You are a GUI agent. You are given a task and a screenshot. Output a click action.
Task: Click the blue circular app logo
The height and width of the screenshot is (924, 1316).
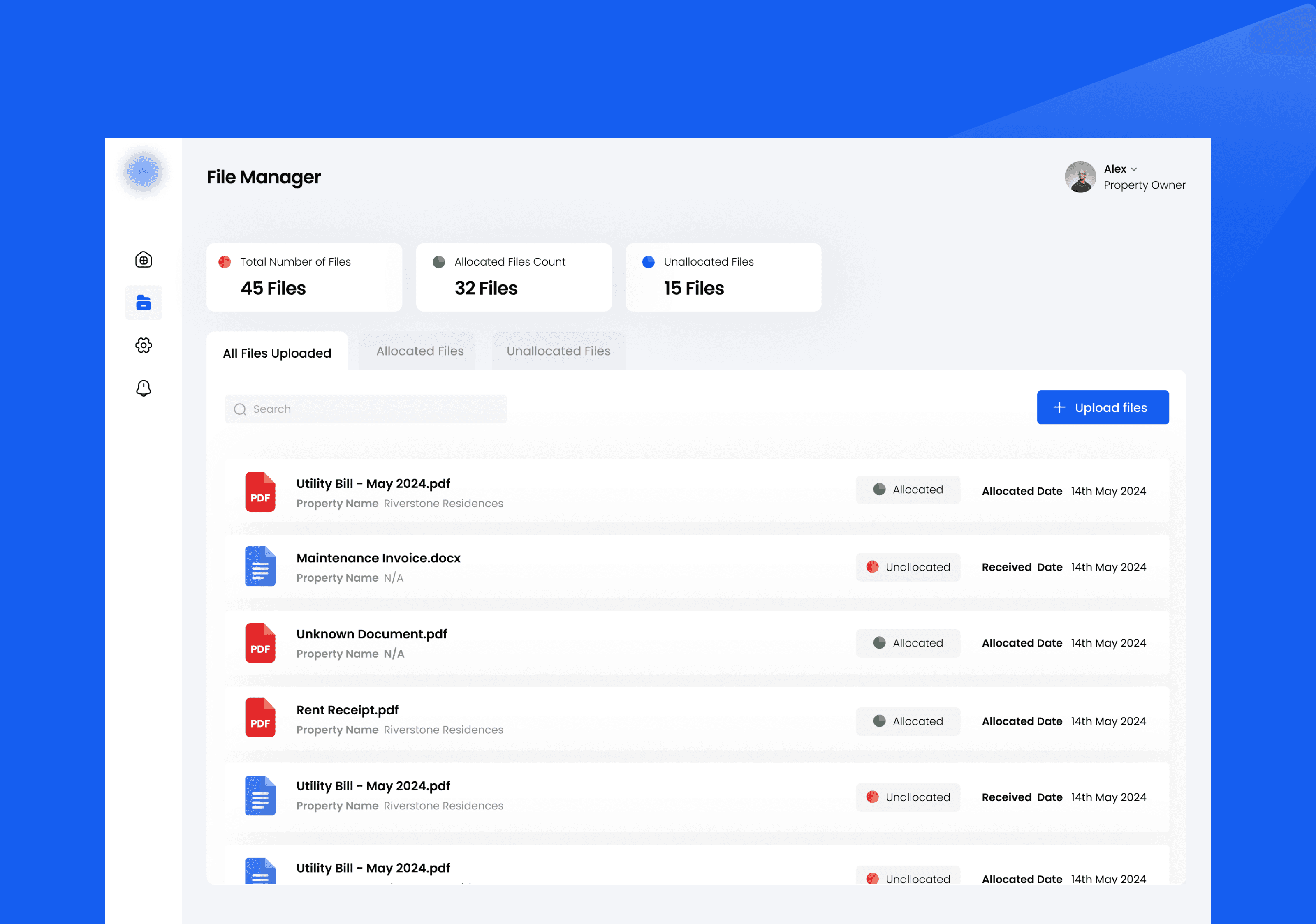coord(143,171)
